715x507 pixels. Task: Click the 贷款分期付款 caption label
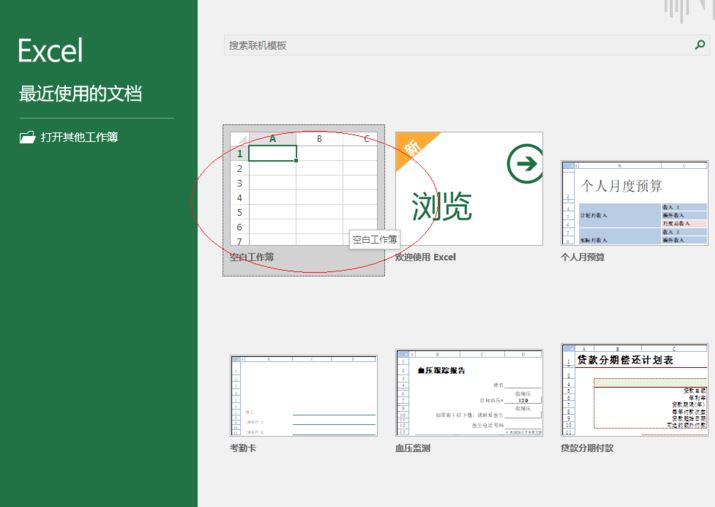coord(587,448)
